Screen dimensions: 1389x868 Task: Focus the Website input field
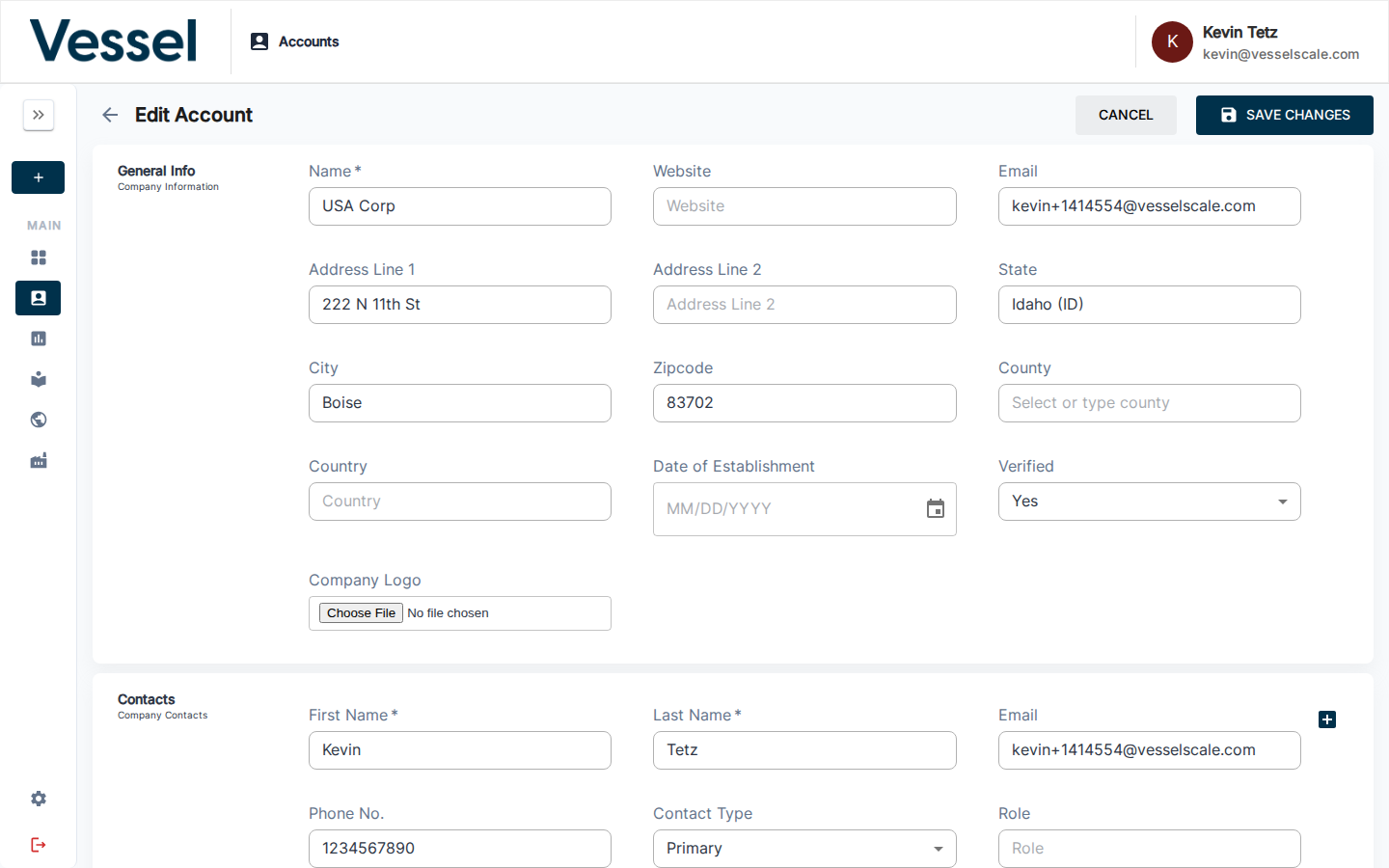click(803, 206)
